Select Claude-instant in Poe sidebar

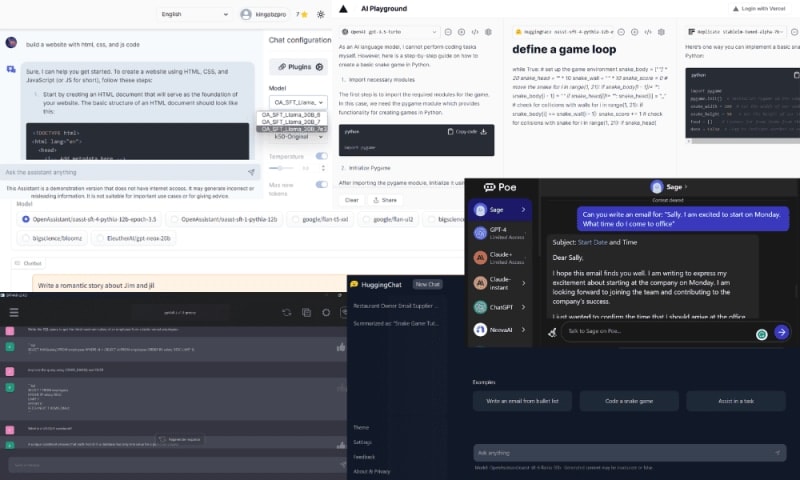[x=500, y=282]
